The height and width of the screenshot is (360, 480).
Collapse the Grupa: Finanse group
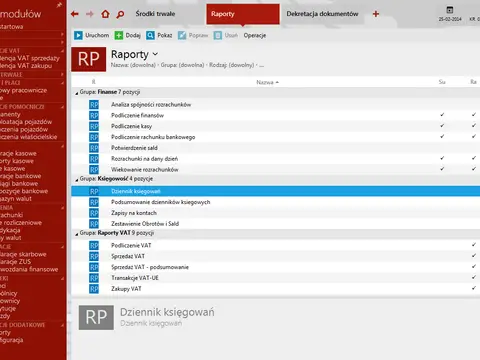(x=77, y=93)
